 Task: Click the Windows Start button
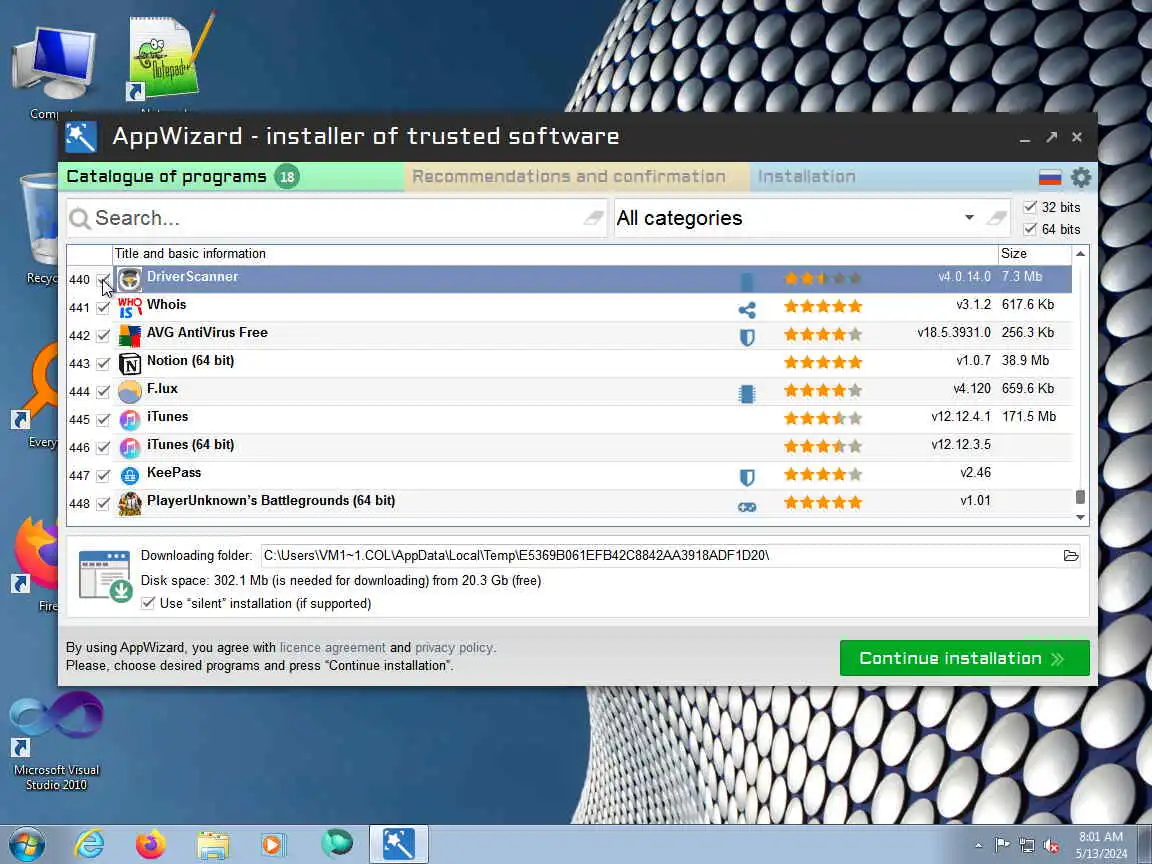(x=27, y=845)
